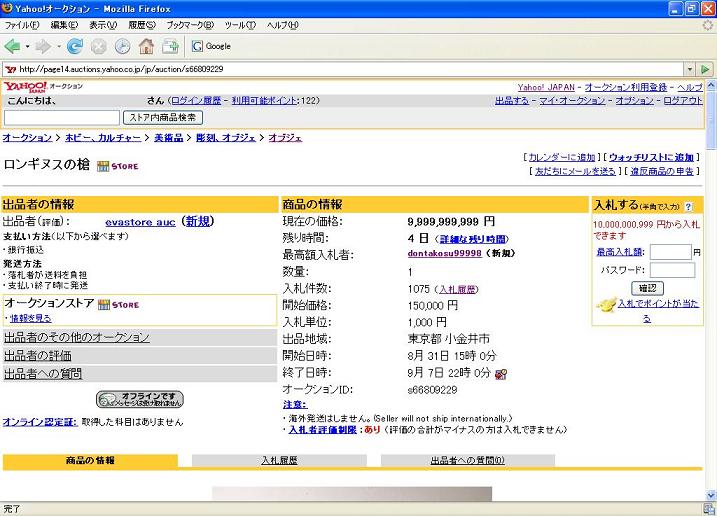Viewport: 717px width, 516px height.
Task: Reload the page with refresh icon
Action: [x=75, y=46]
